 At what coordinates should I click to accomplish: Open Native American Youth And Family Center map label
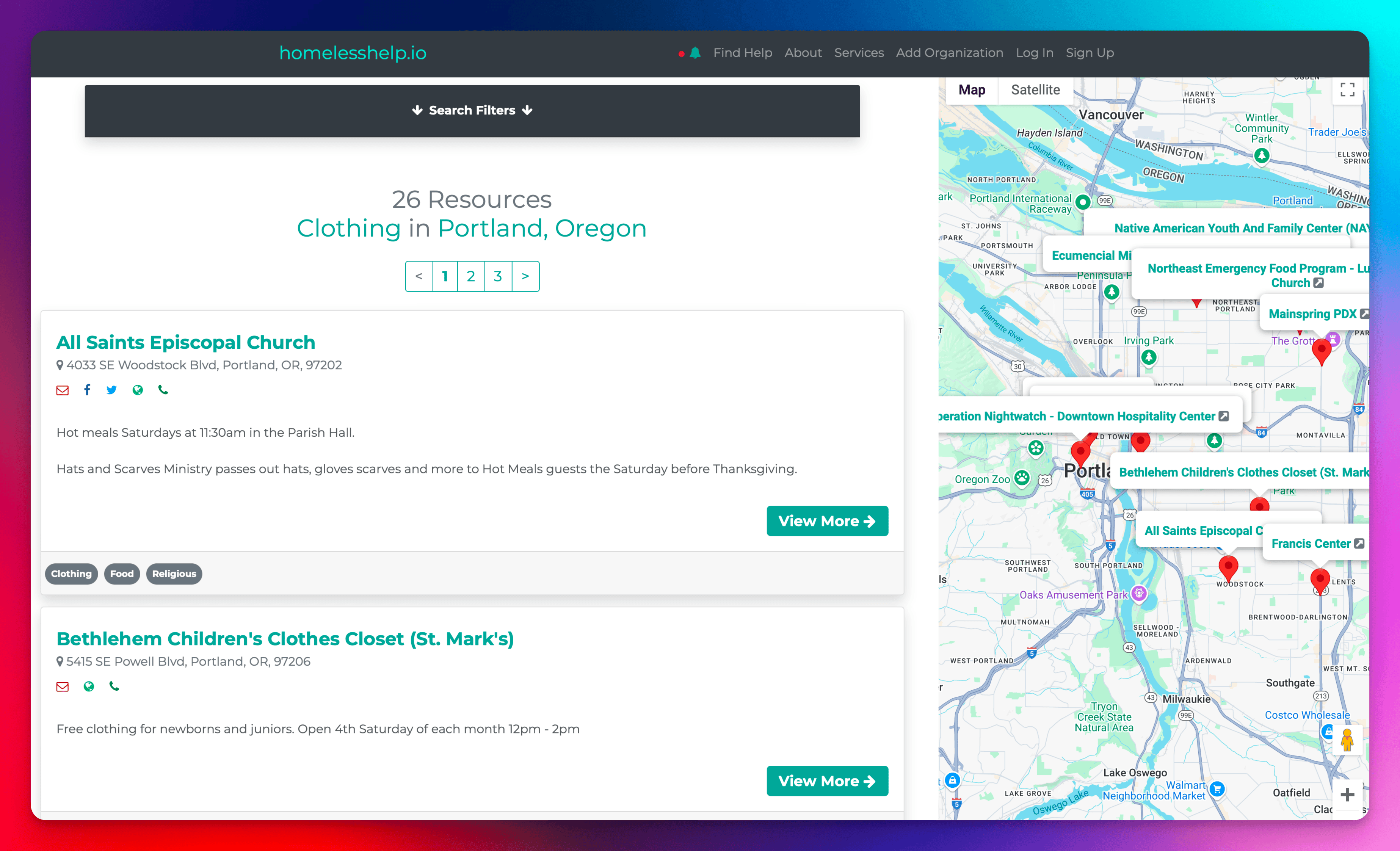[1241, 228]
